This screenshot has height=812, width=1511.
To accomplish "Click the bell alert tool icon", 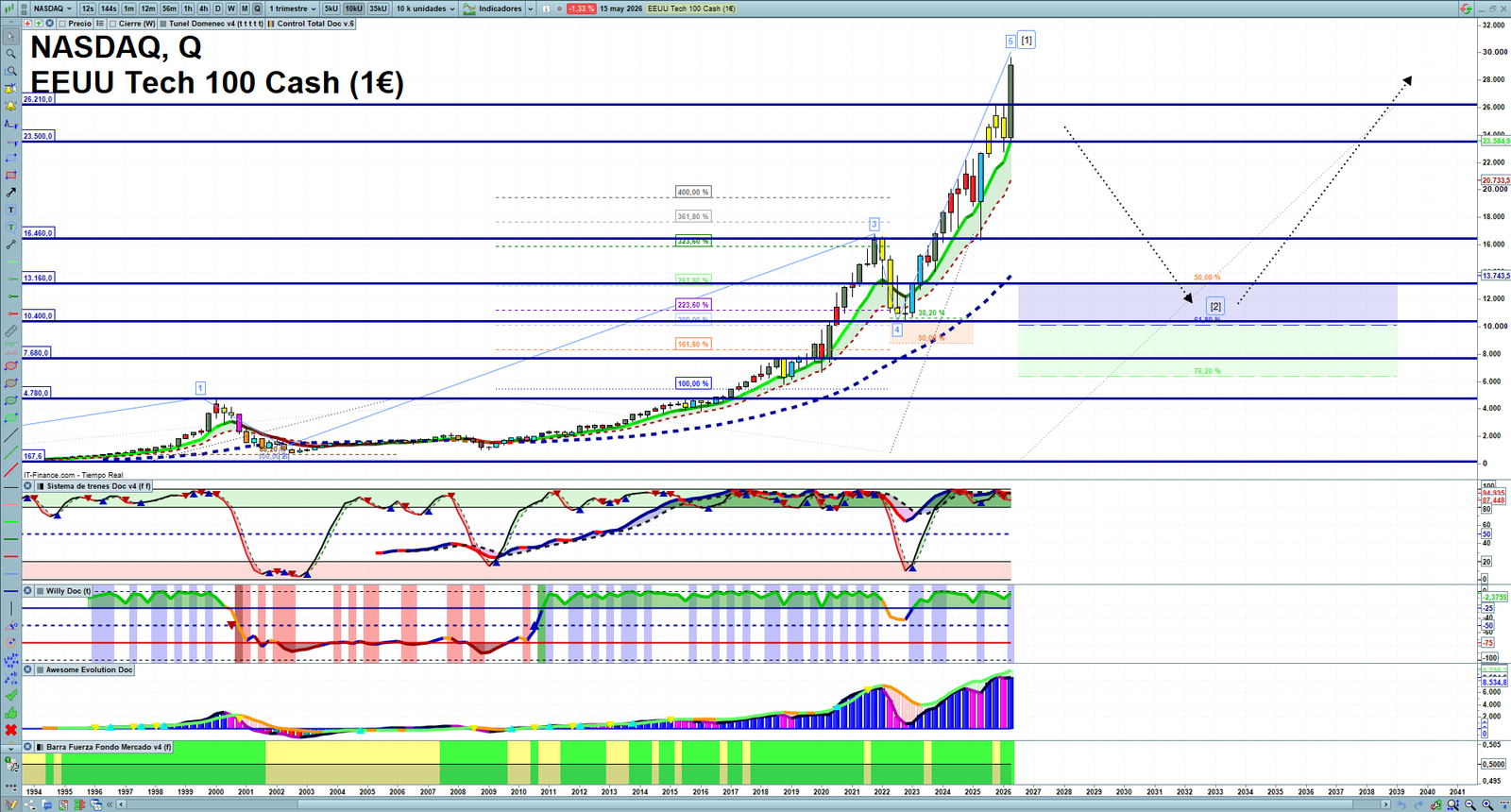I will [10, 106].
